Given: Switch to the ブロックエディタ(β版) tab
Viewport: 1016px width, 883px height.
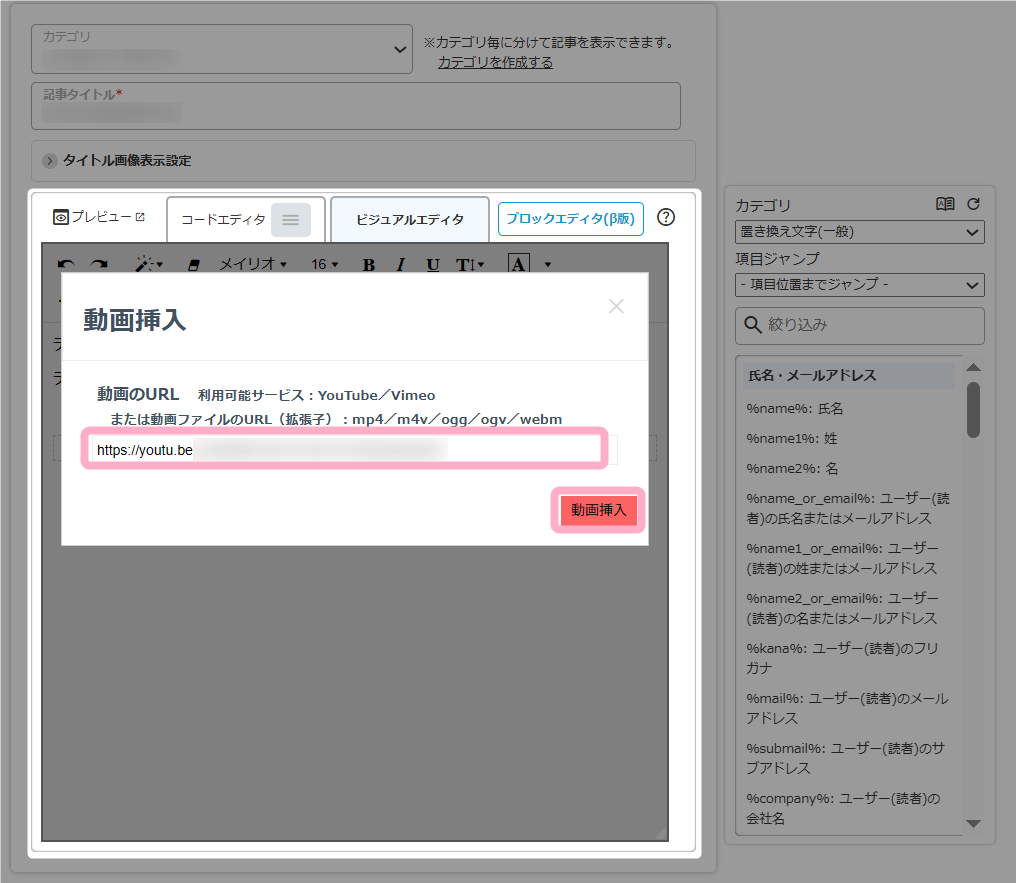Looking at the screenshot, I should [570, 219].
